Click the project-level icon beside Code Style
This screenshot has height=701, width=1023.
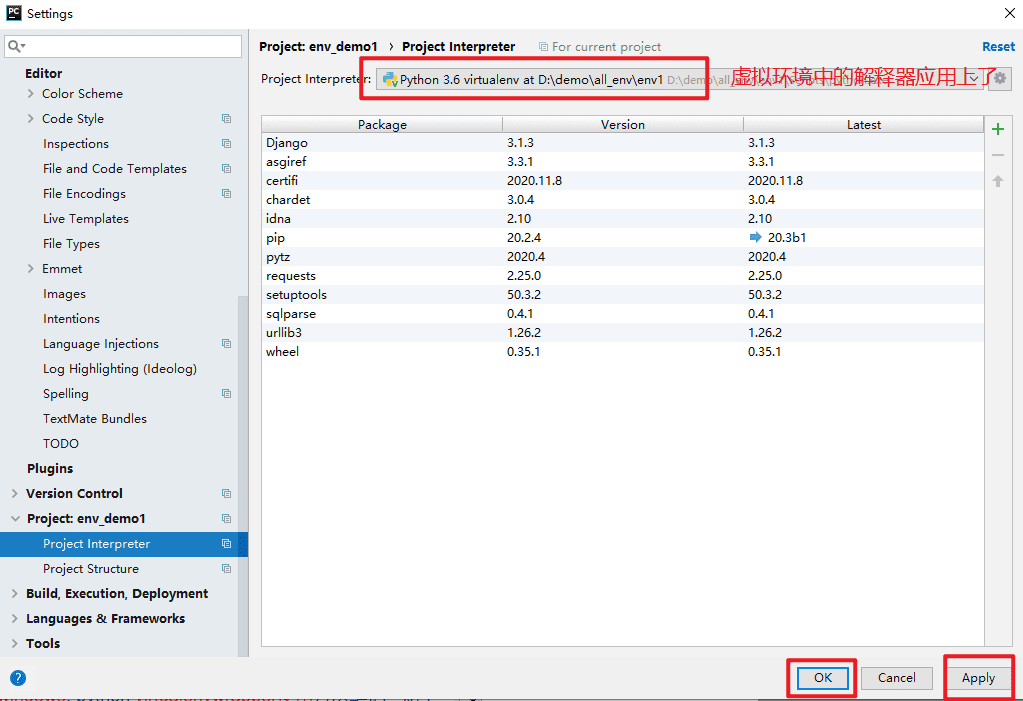tap(226, 119)
